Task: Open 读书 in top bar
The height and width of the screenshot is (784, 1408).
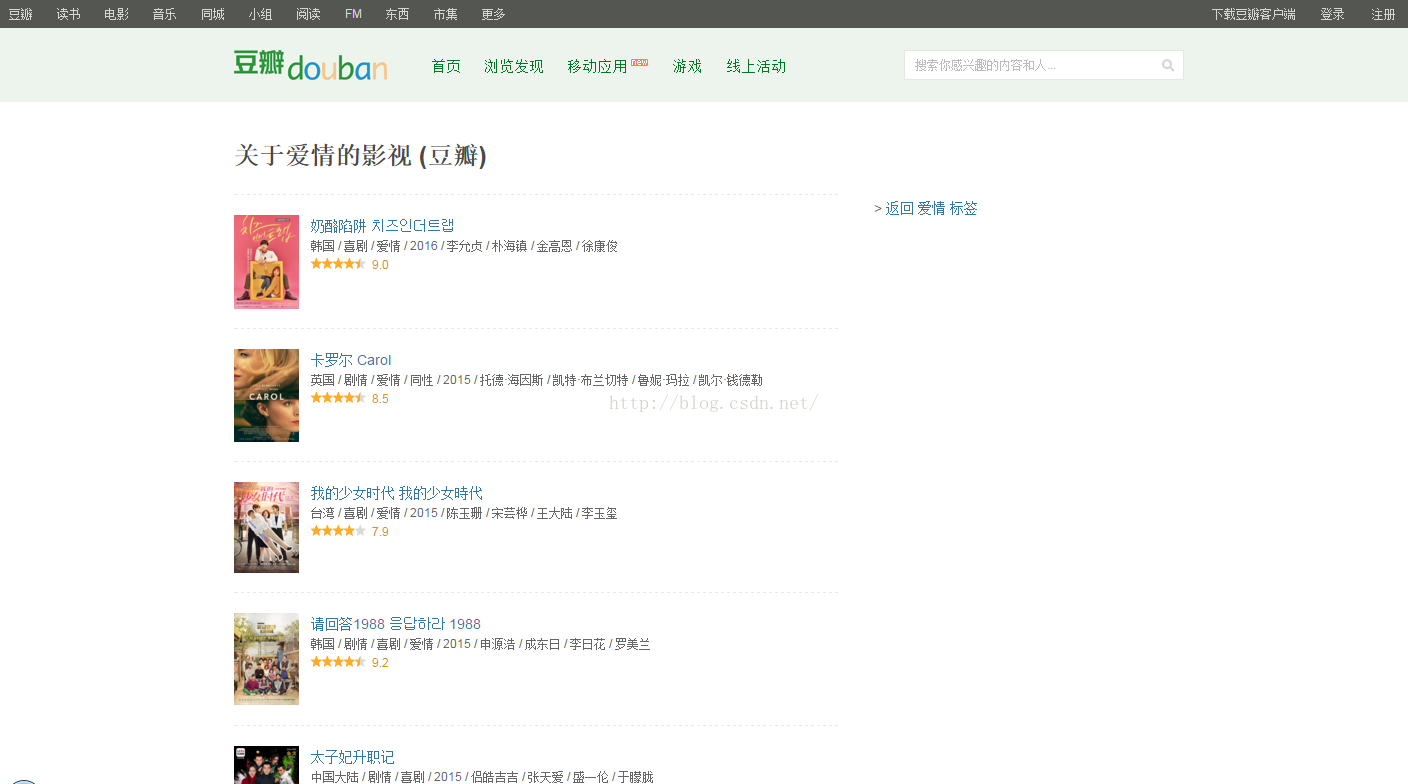Action: tap(68, 14)
